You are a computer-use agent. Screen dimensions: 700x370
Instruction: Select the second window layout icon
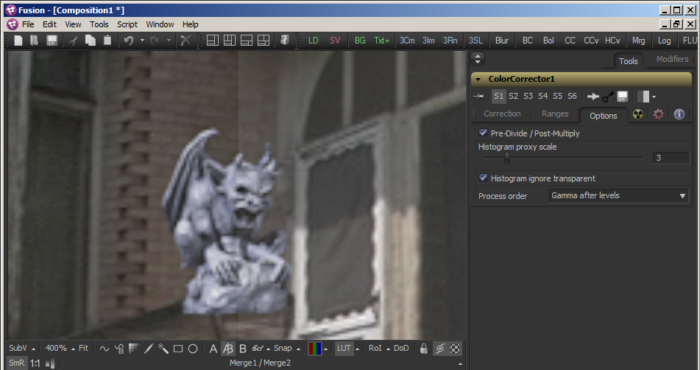pyautogui.click(x=229, y=41)
